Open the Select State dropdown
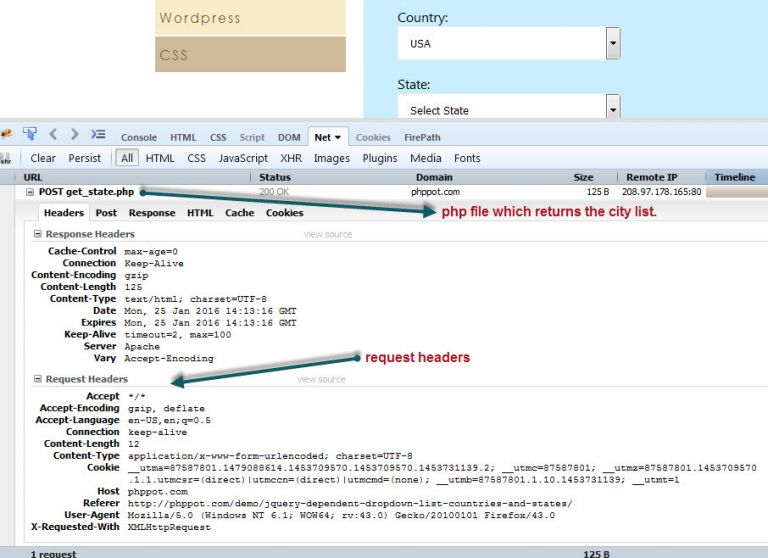768x558 pixels. 612,109
